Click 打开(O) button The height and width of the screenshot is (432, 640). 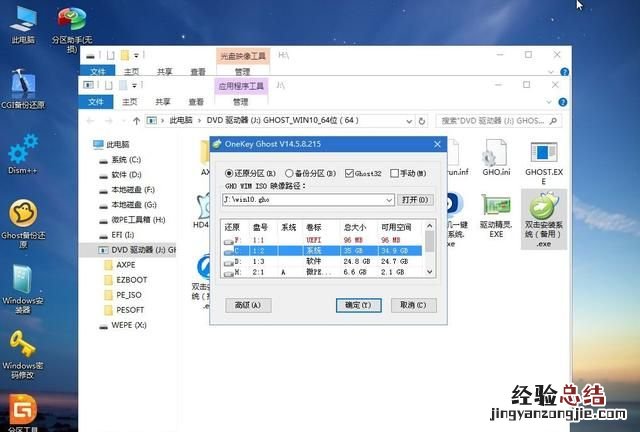pyautogui.click(x=415, y=200)
